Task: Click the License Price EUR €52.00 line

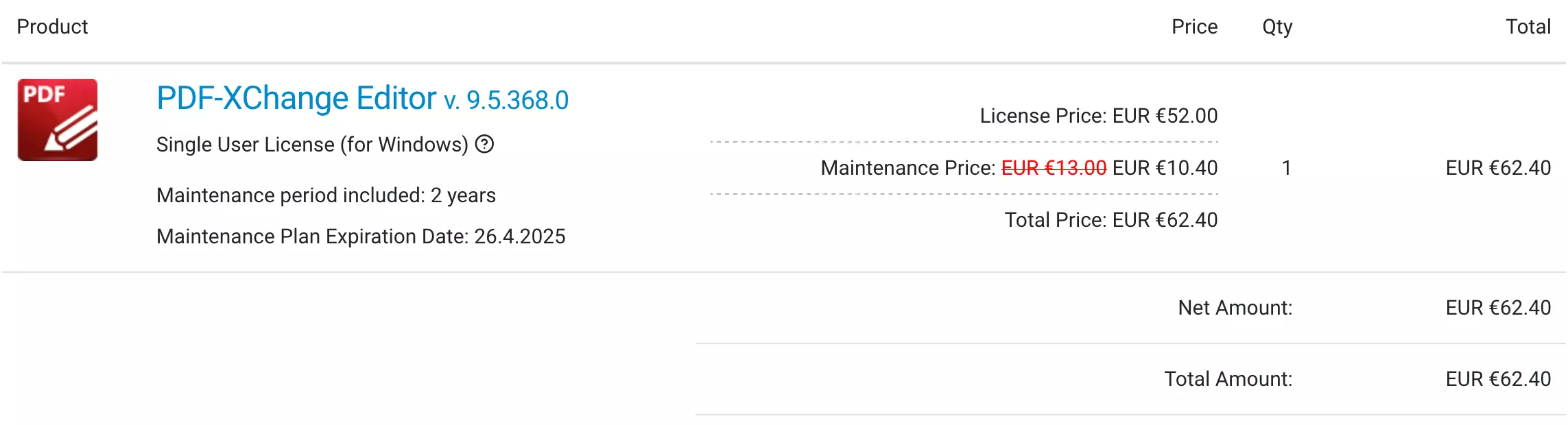Action: (x=1098, y=116)
